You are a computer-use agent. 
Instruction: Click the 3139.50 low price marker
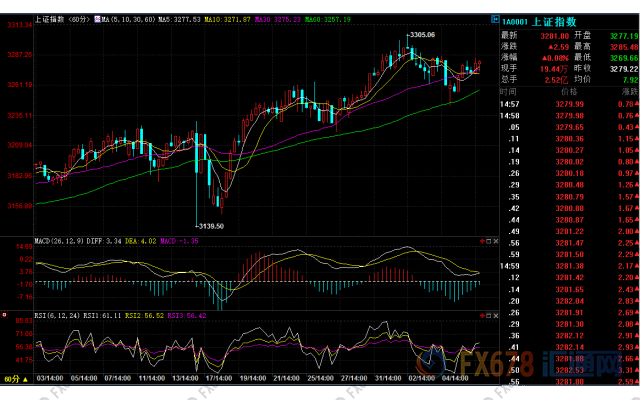click(211, 226)
